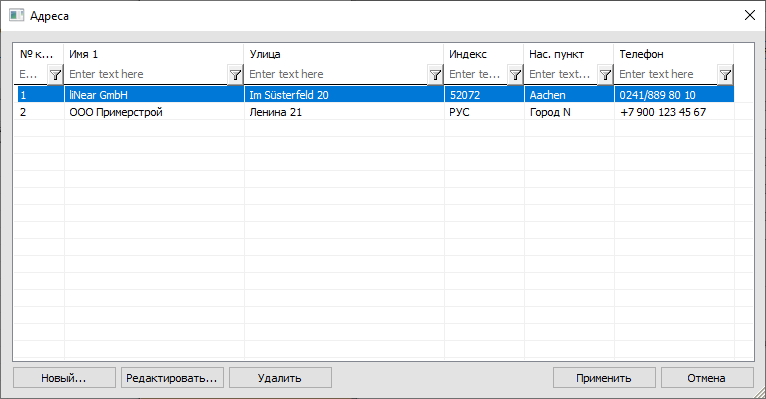Screen dimensions: 766x399
Task: Sort by the Улица column header
Action: click(x=344, y=54)
